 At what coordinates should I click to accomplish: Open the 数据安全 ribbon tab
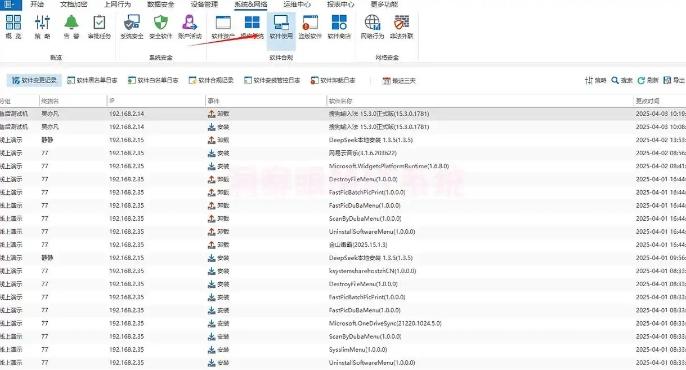161,4
